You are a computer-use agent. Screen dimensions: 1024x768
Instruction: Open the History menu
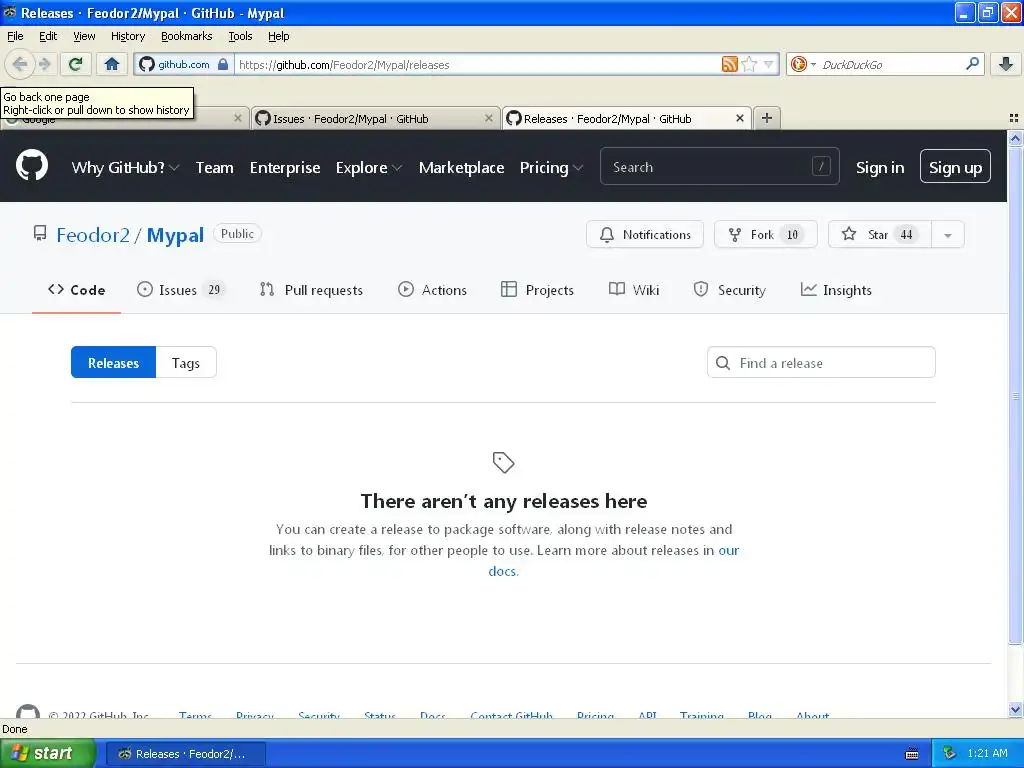tap(127, 36)
